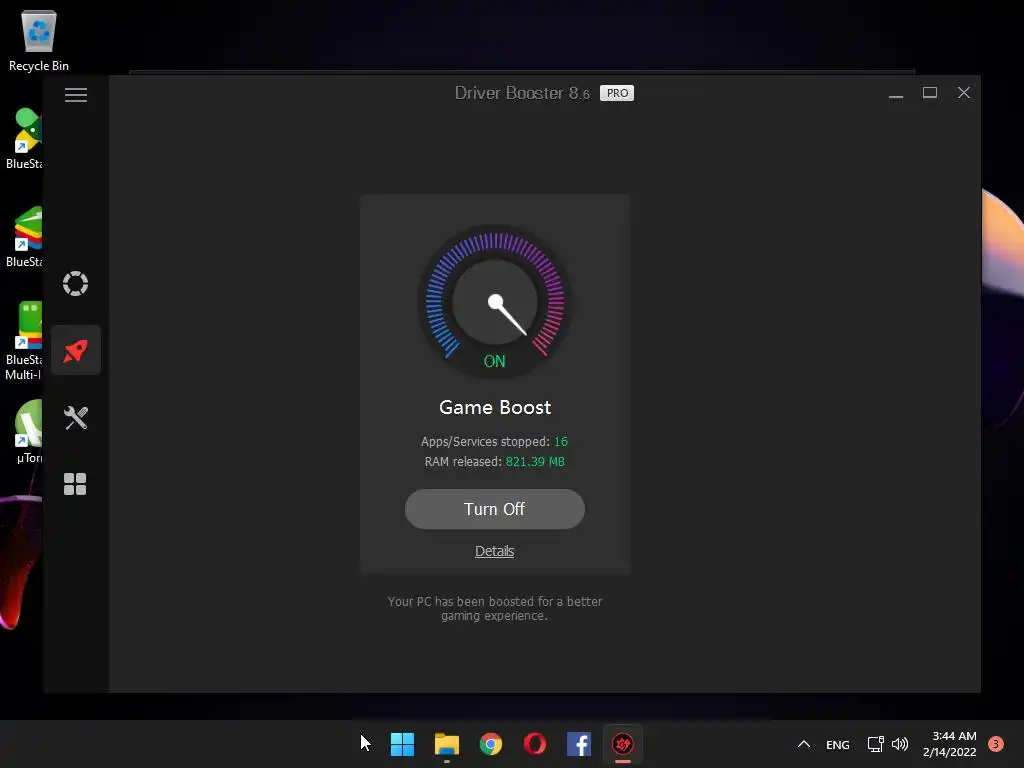Click the "RAM released: 821.39 MB" text

pyautogui.click(x=494, y=462)
